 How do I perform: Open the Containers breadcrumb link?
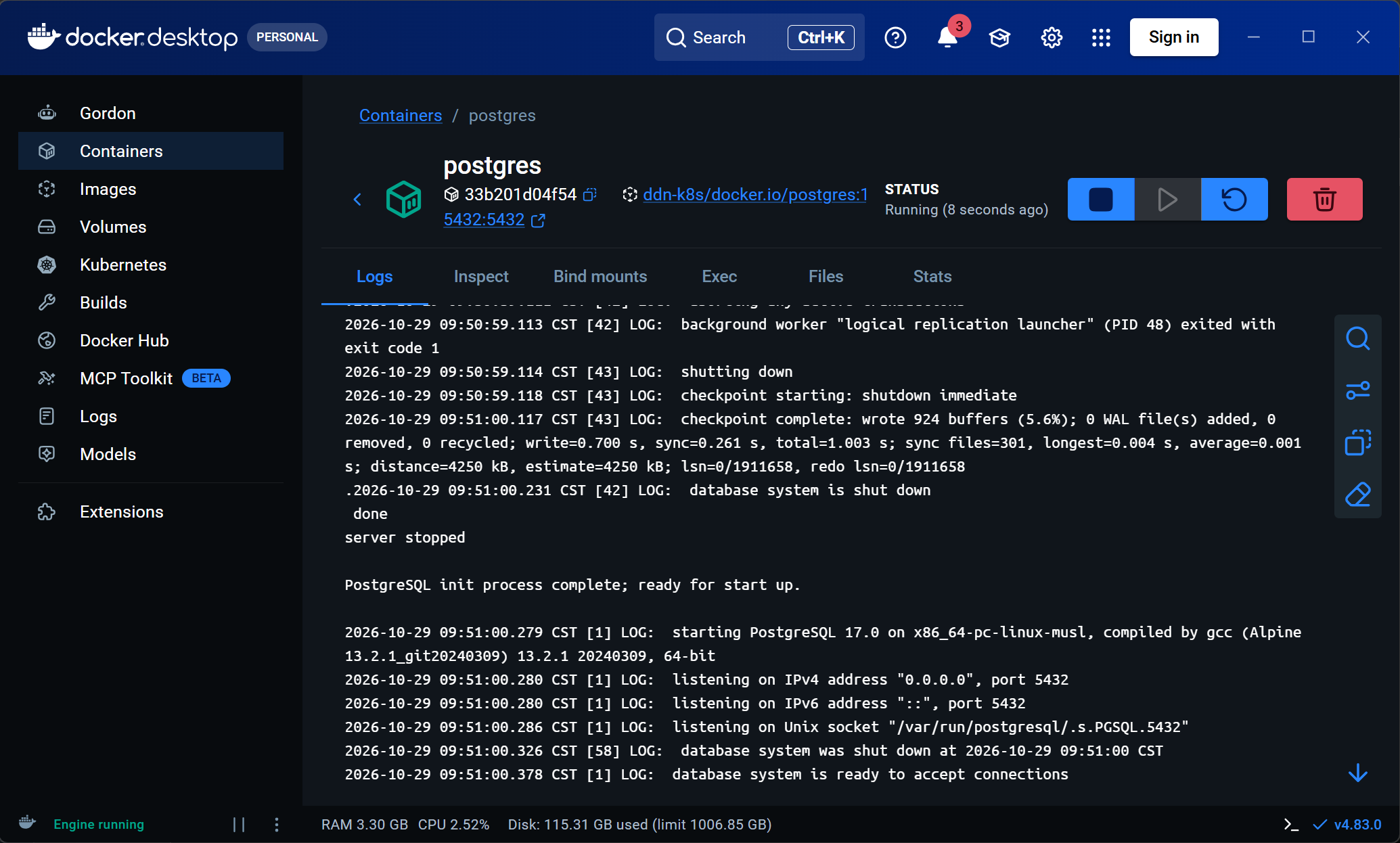[x=401, y=116]
